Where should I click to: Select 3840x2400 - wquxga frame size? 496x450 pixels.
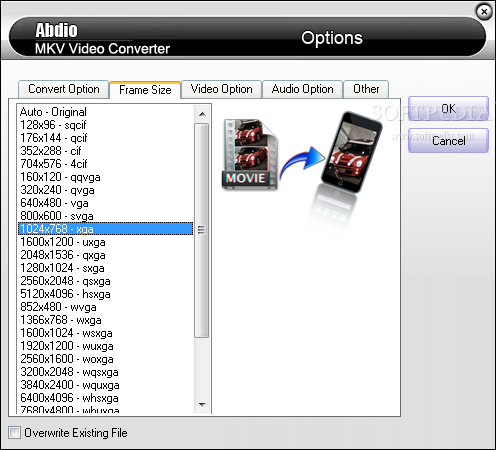click(105, 385)
